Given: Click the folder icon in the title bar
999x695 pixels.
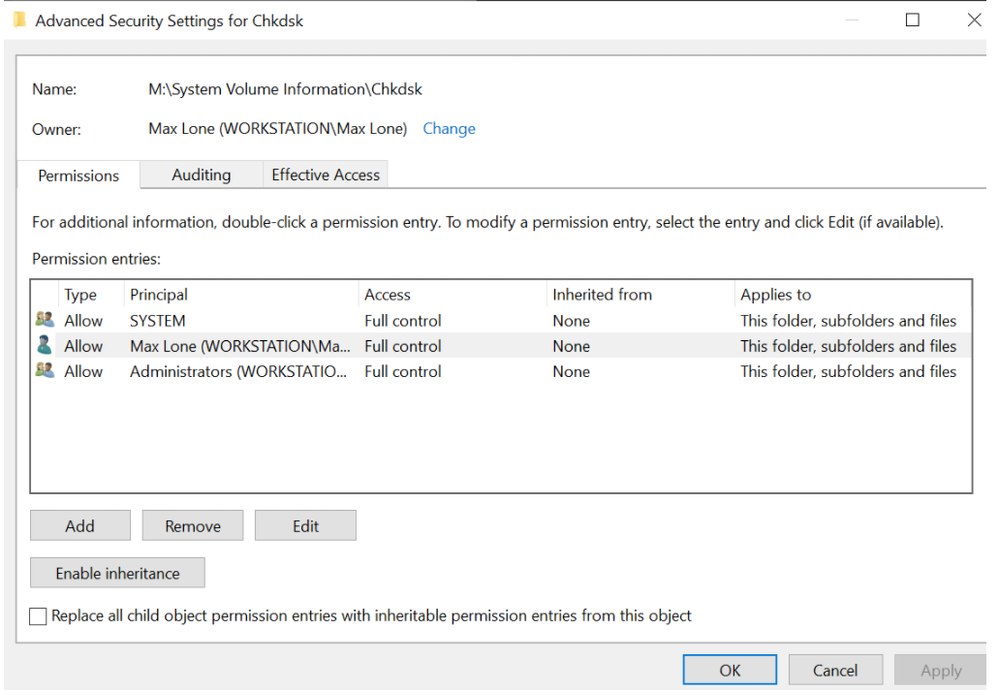Looking at the screenshot, I should click(x=19, y=20).
